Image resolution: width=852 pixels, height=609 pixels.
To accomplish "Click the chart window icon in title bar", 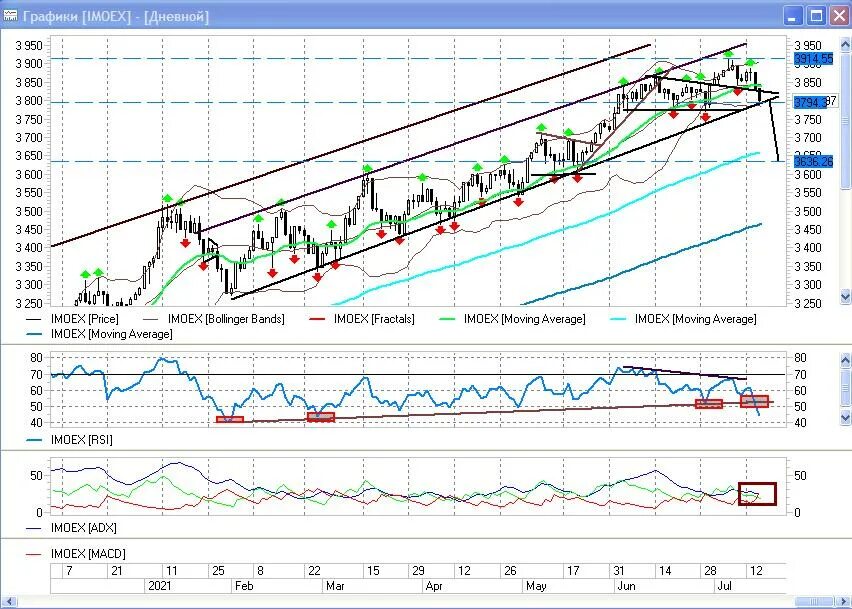I will click(10, 15).
